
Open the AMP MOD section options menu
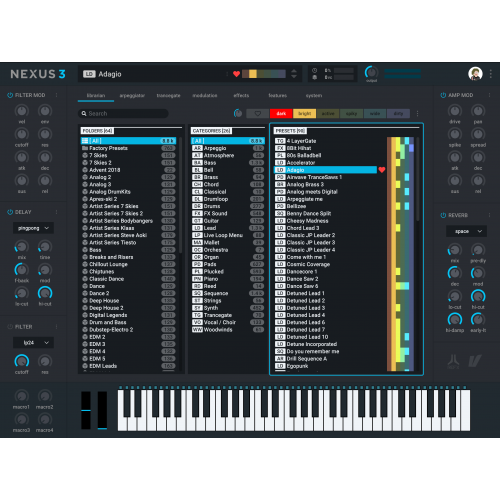click(489, 95)
